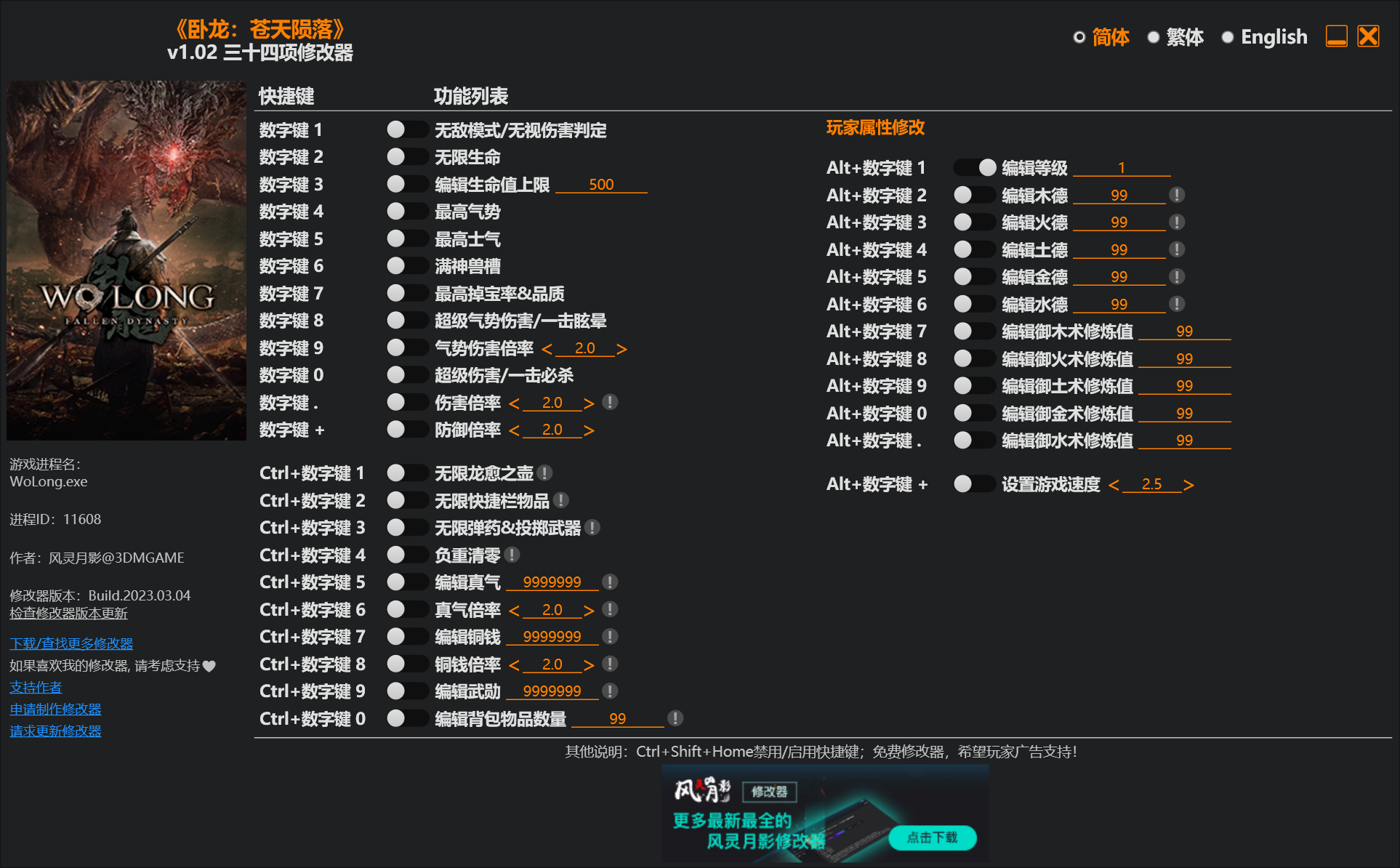Image resolution: width=1400 pixels, height=868 pixels.
Task: Edit 编辑生命值上限 value field 500
Action: [x=601, y=185]
